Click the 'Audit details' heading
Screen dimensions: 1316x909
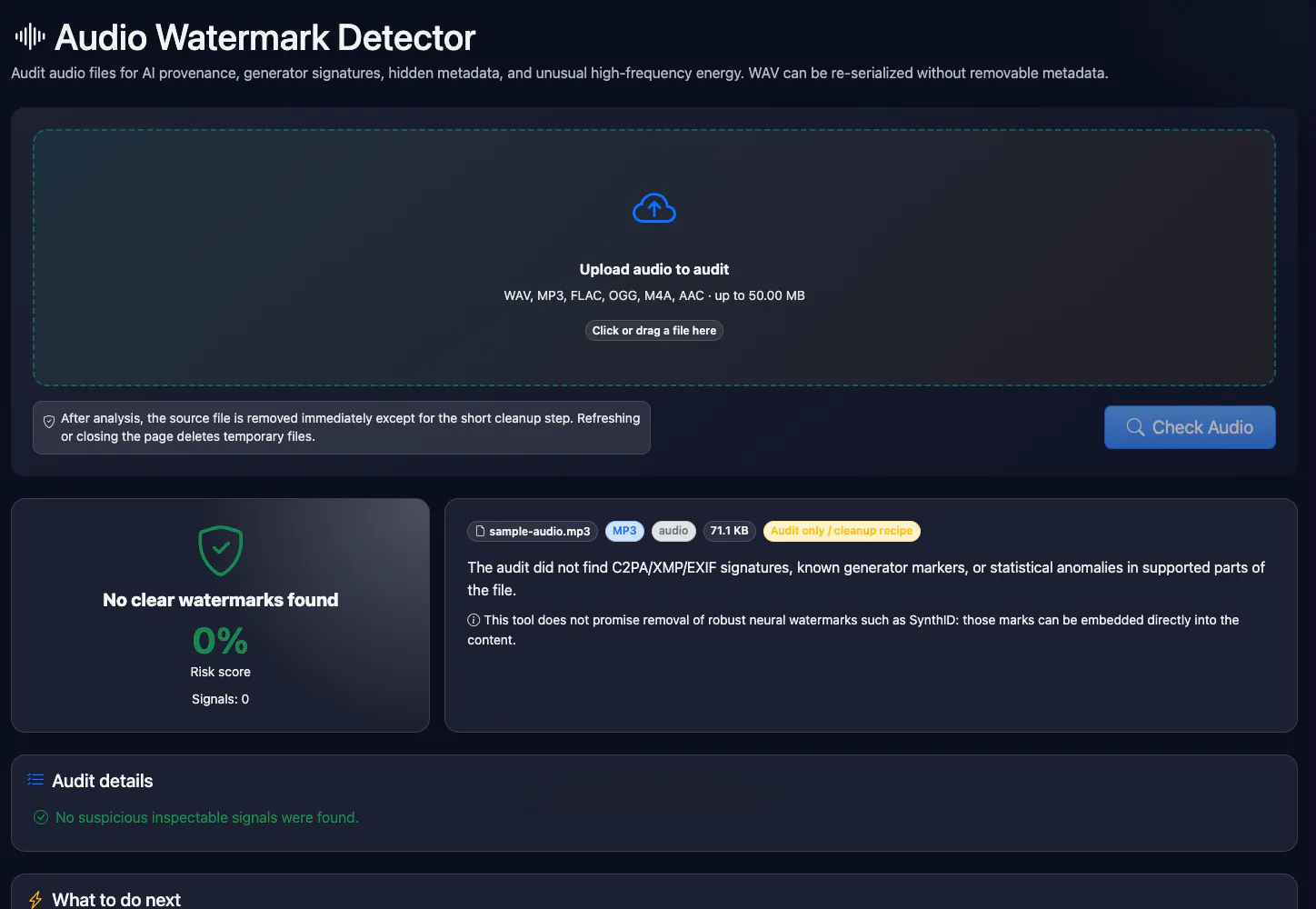(x=103, y=781)
